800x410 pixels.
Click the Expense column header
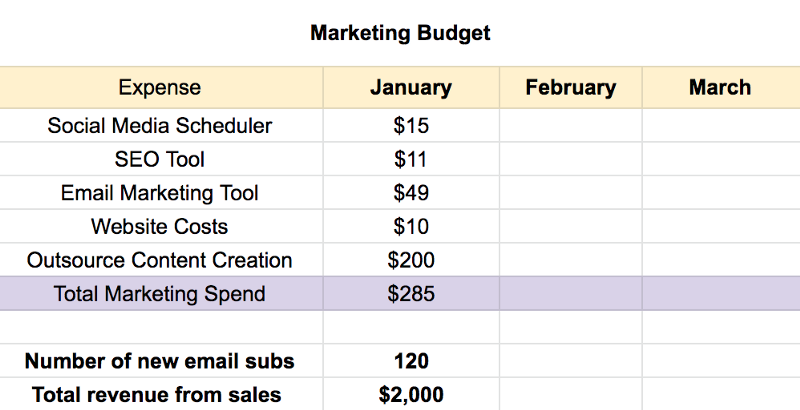pos(160,88)
